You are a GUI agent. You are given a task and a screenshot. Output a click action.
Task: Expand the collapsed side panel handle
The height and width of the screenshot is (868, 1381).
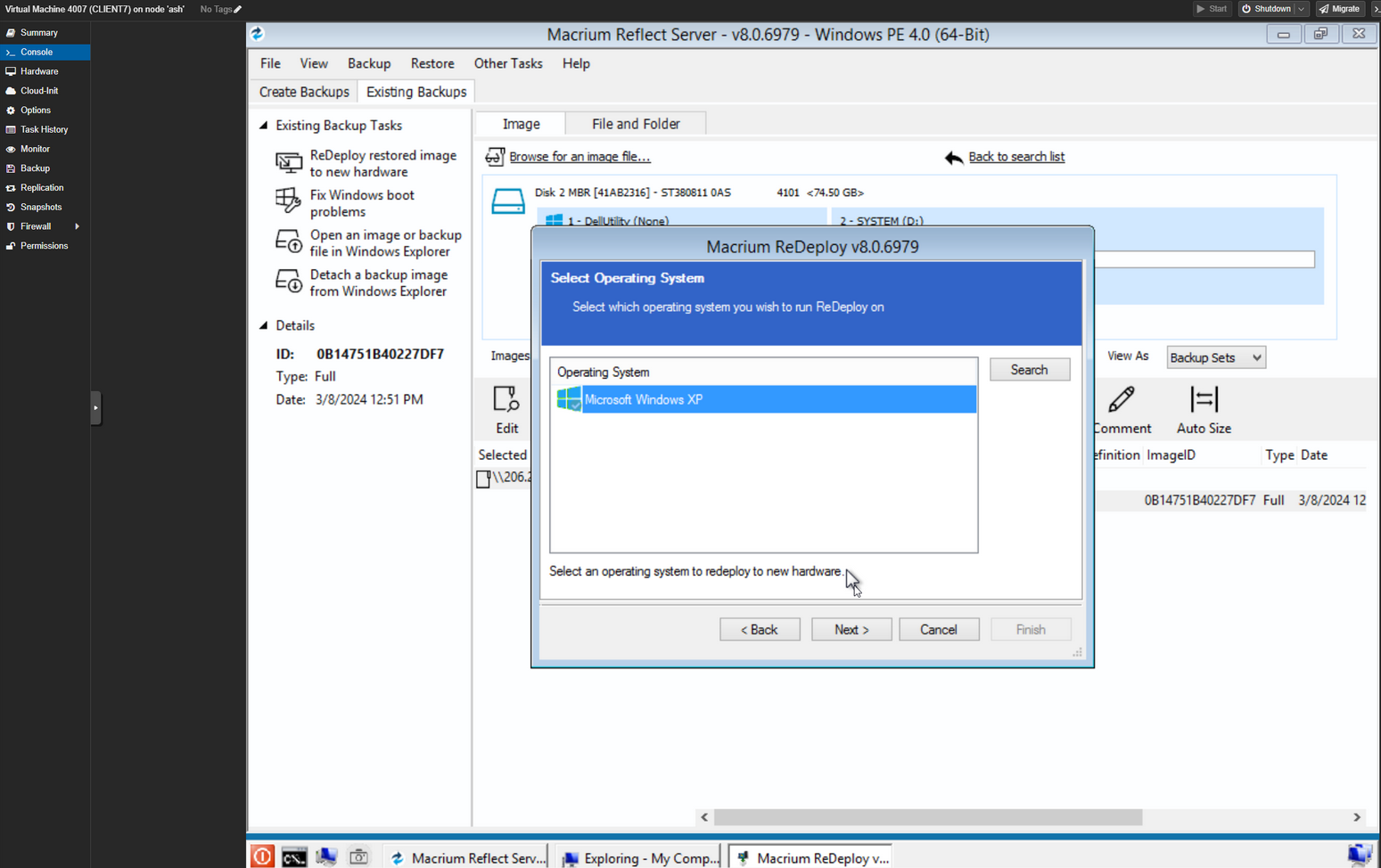[95, 408]
